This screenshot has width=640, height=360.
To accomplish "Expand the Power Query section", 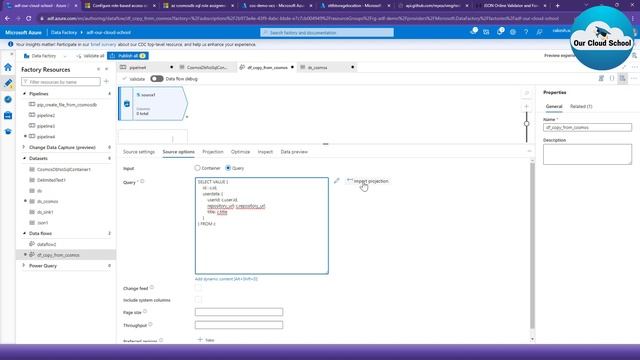I will coord(24,266).
